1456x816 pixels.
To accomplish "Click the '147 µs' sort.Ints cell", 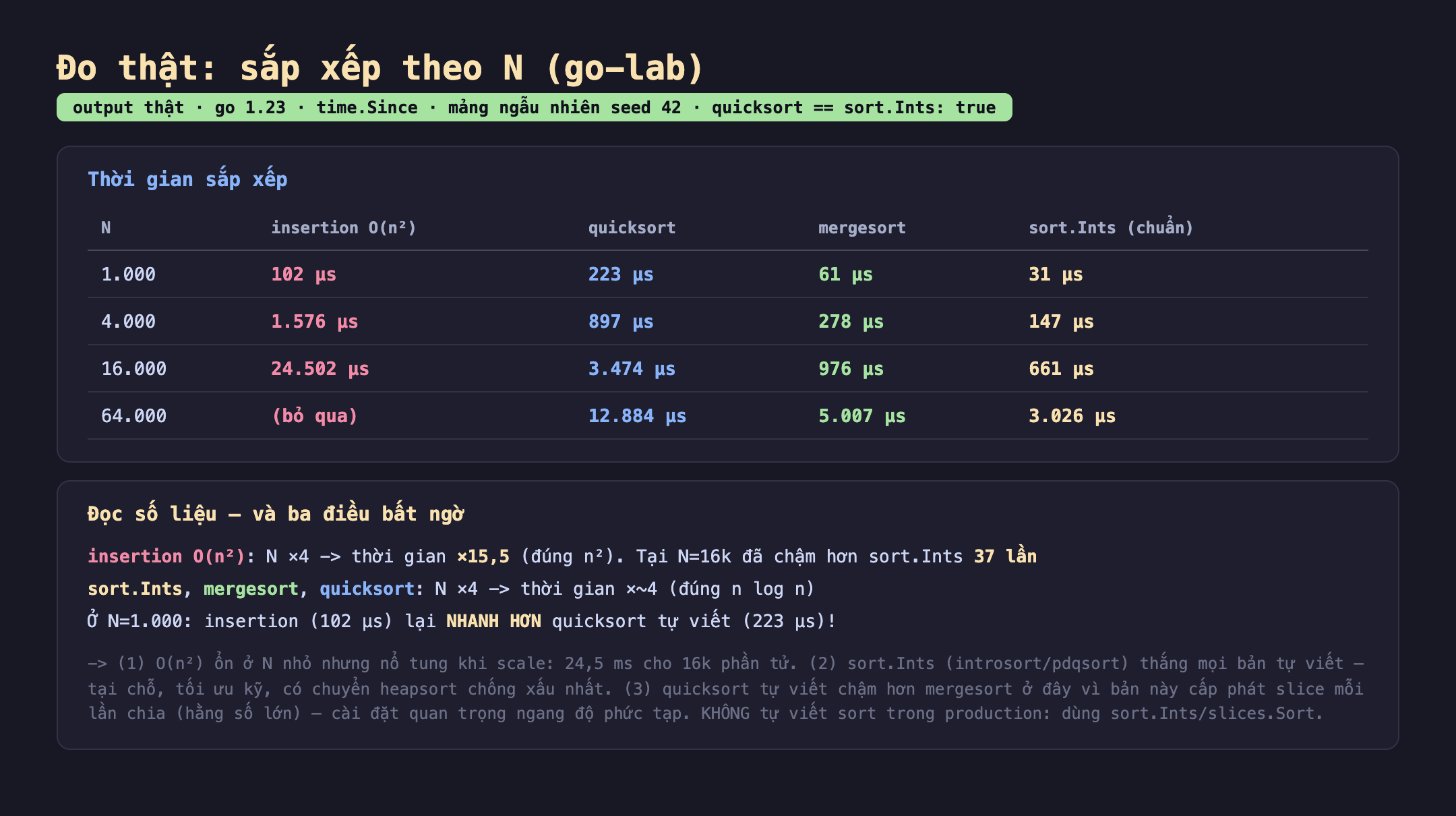I will tap(1061, 322).
